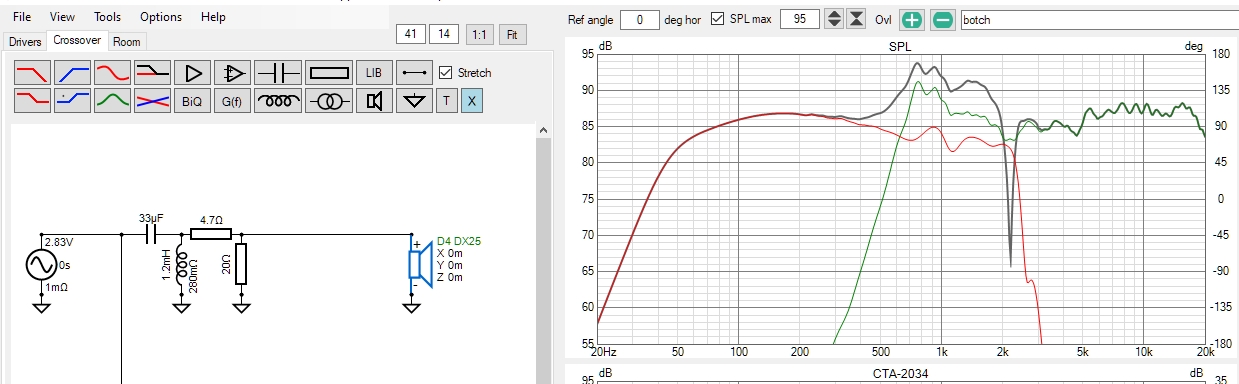Switch to the Drivers tab
Screen dimensions: 1239x384
(x=25, y=42)
